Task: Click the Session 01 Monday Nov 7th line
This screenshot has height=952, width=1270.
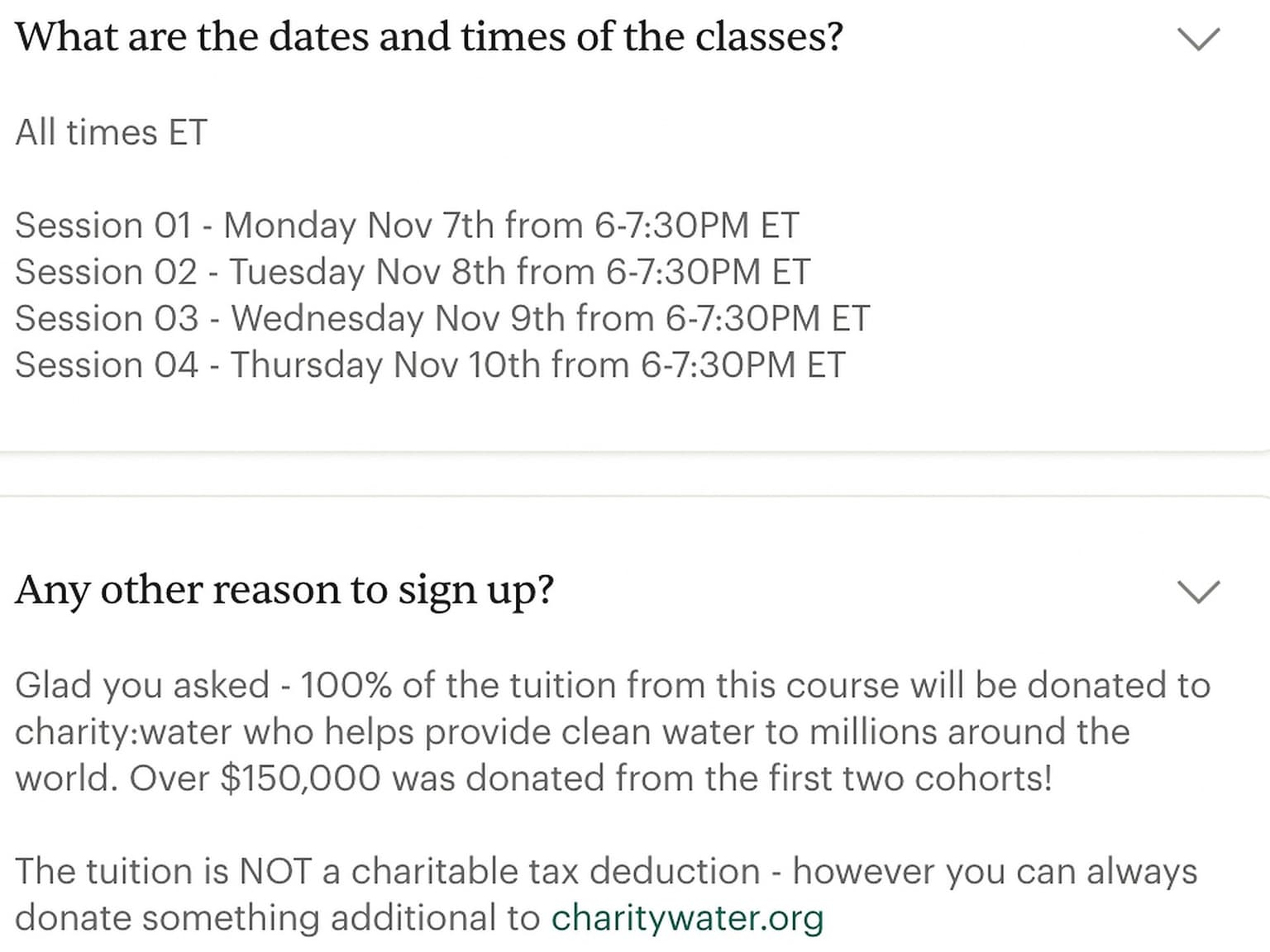Action: click(407, 226)
